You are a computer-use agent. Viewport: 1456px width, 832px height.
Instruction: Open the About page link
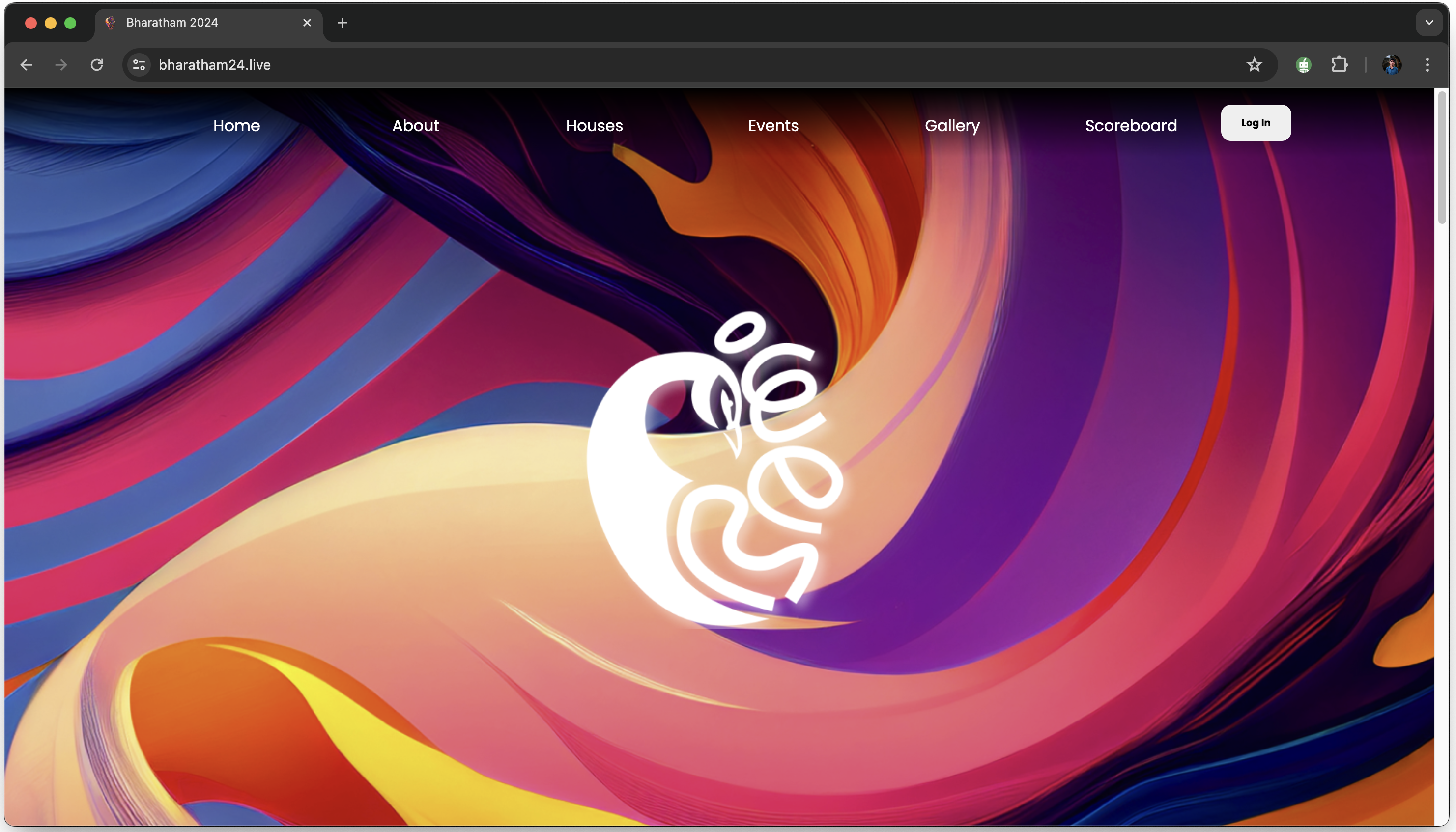pyautogui.click(x=416, y=126)
